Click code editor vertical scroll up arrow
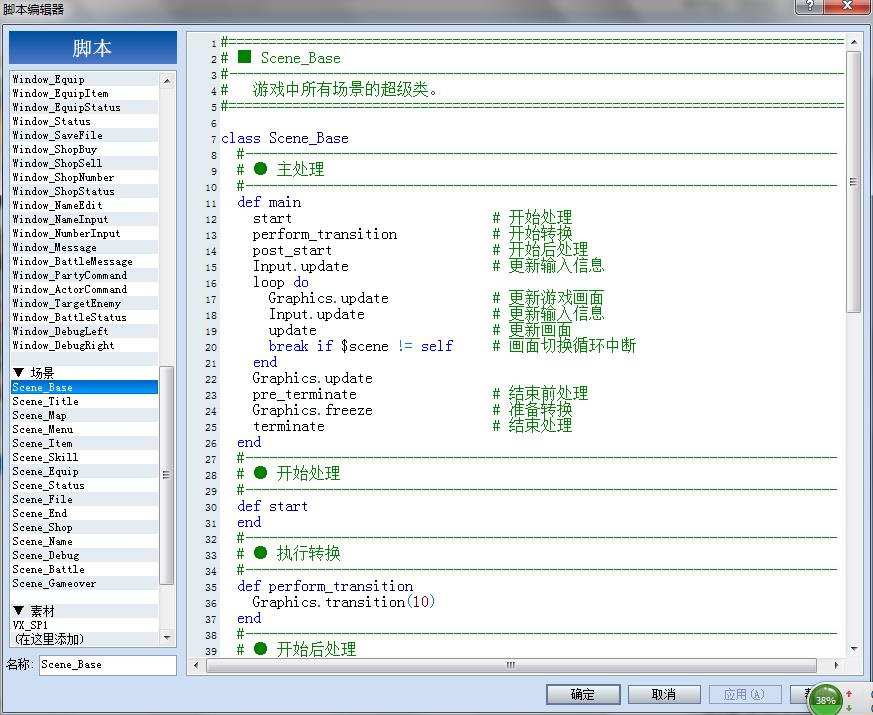The image size is (873, 715). click(x=854, y=42)
